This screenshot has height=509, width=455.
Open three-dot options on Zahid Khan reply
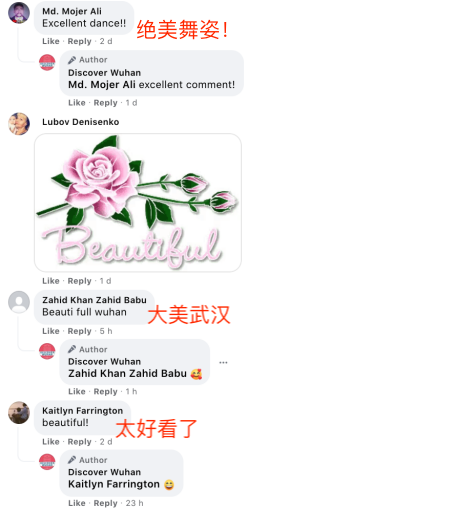(223, 362)
